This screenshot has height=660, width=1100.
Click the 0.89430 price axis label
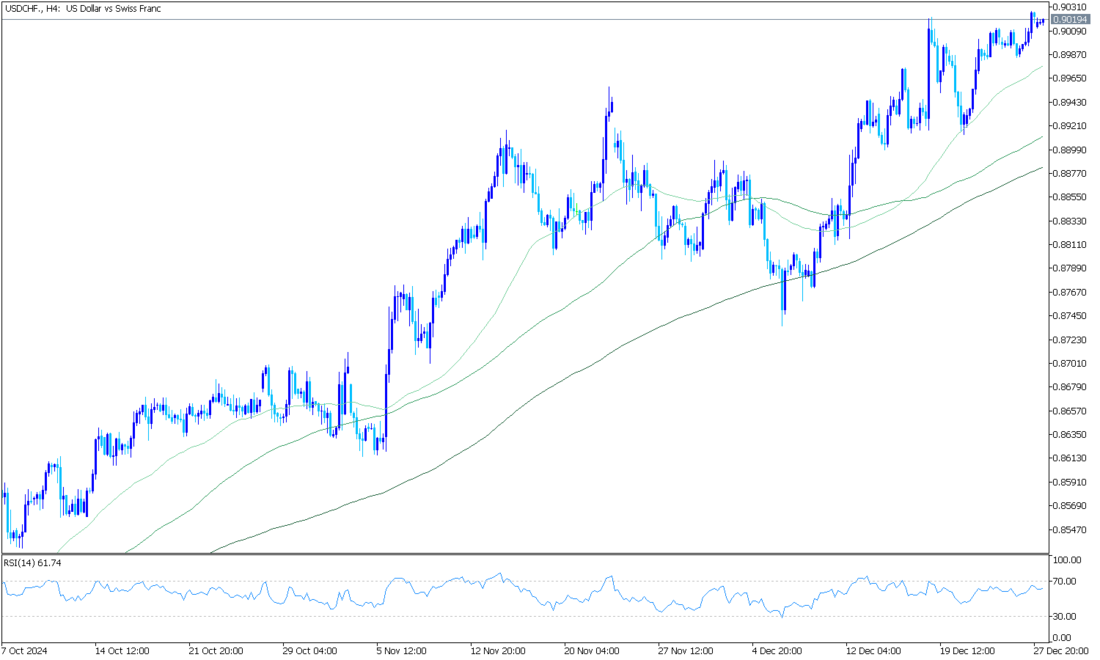pos(1069,102)
